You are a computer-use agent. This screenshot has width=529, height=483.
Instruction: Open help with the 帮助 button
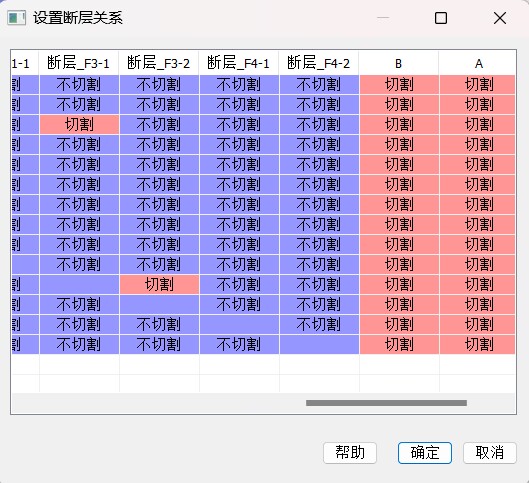pos(350,453)
